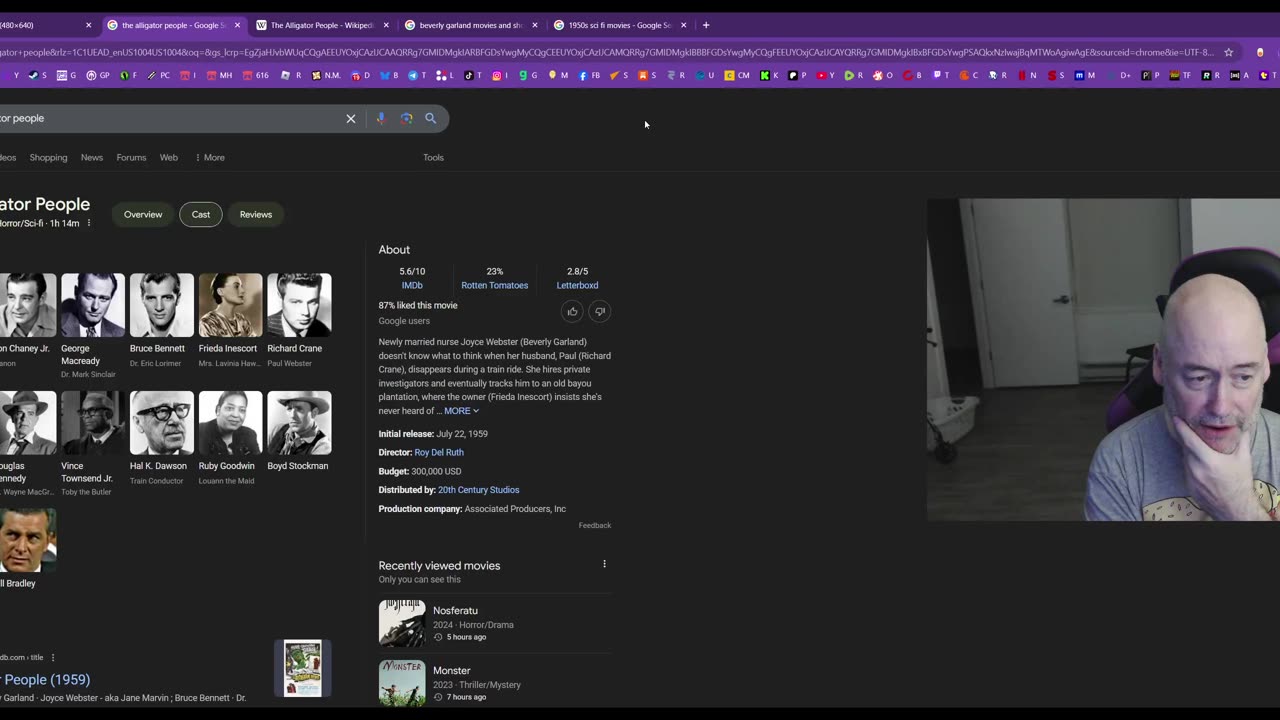Open the People (1959) IMDb result

[45, 679]
